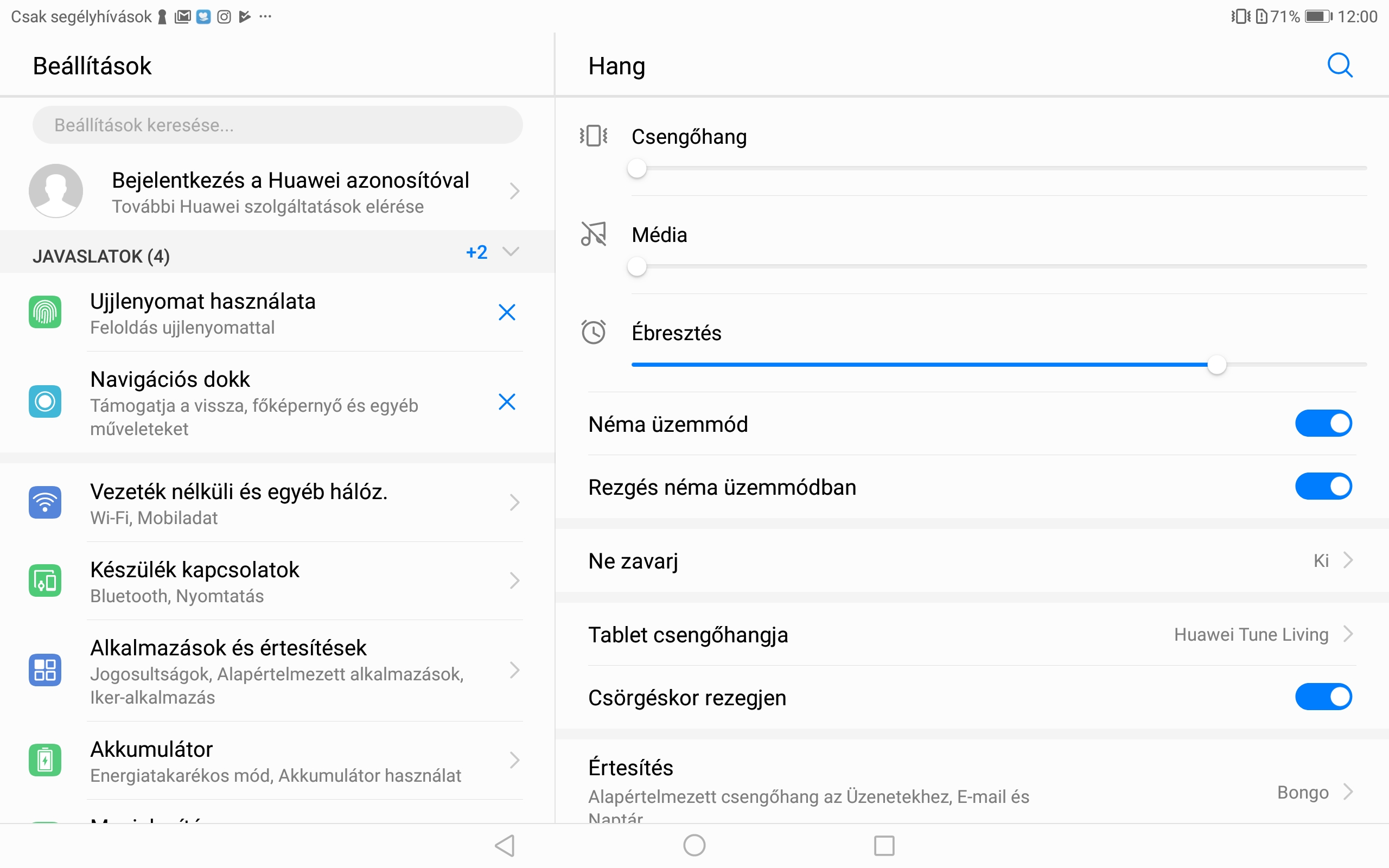This screenshot has height=868, width=1389.
Task: Toggle Rezgés néma üzemmódban switch
Action: pos(1323,487)
